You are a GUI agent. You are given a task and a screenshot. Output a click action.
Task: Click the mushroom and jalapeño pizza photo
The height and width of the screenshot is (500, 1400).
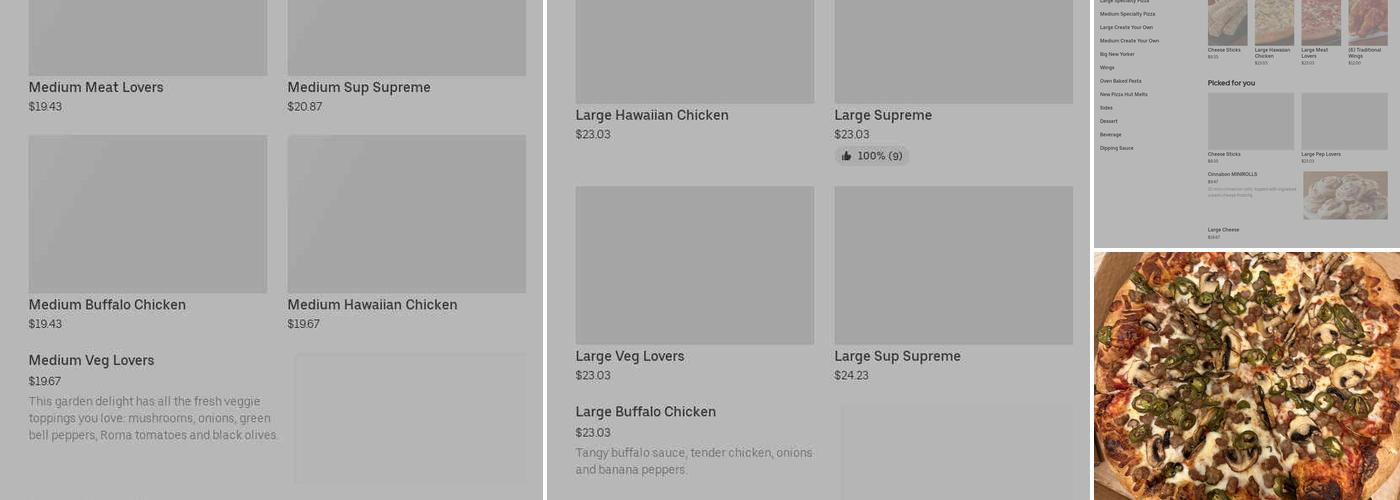tap(1246, 375)
